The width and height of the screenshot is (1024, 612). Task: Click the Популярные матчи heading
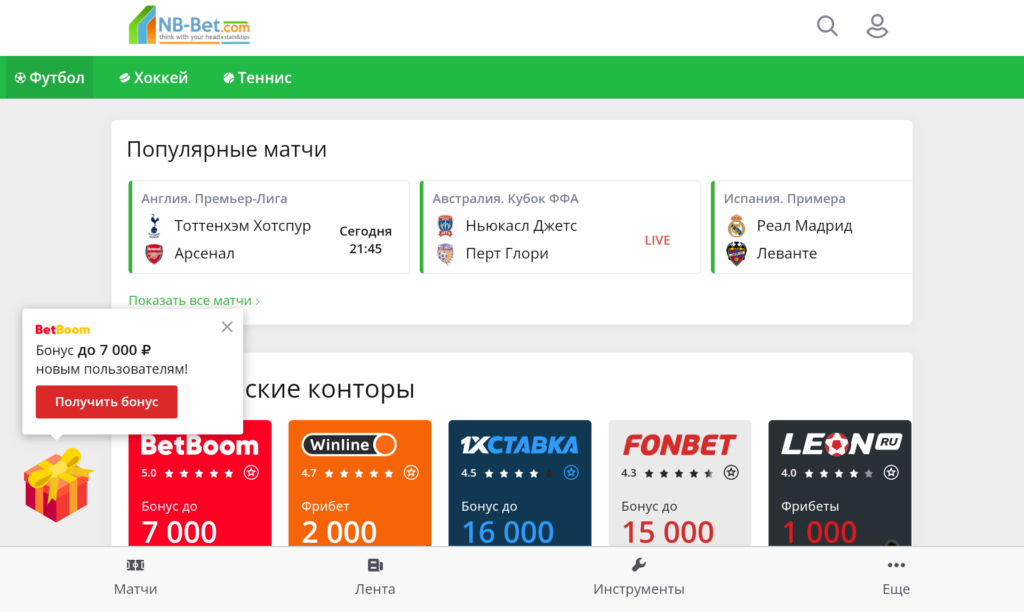click(x=227, y=150)
